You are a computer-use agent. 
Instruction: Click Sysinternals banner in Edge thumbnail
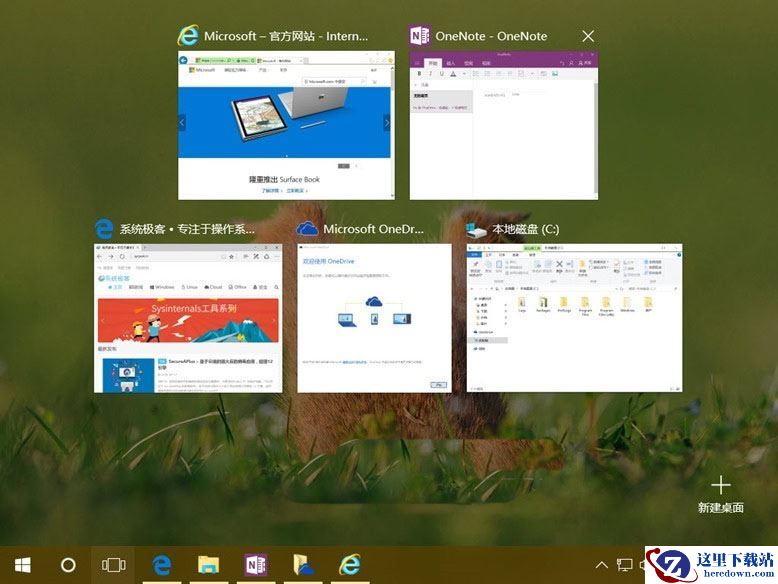[188, 320]
